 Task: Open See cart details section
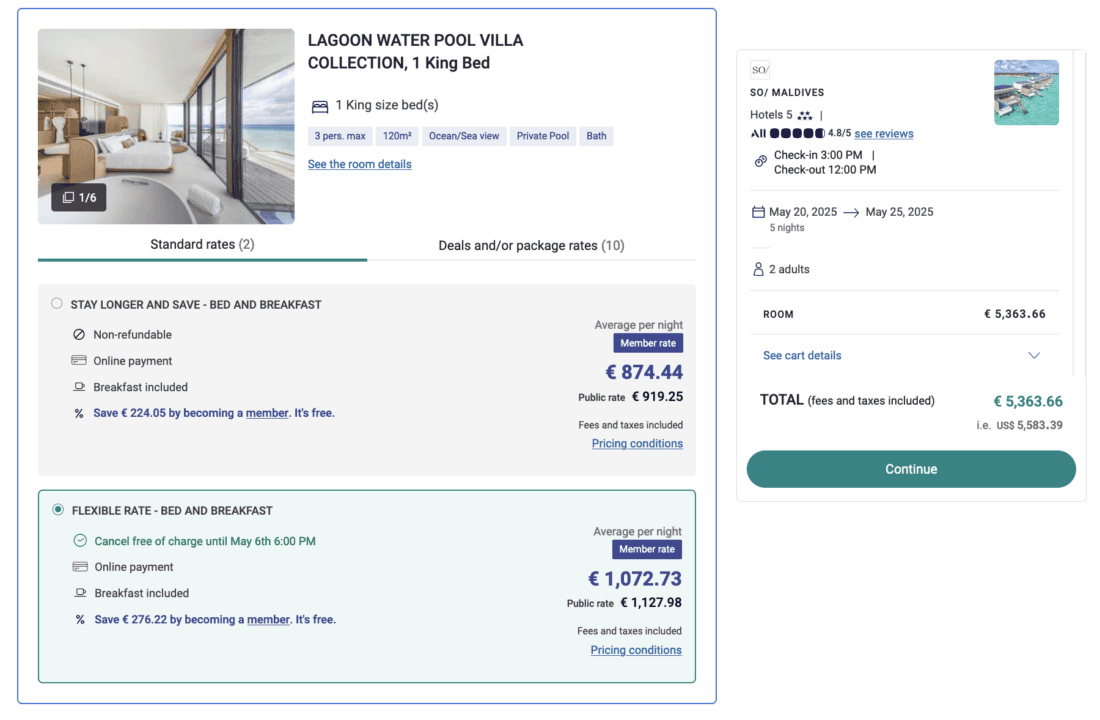pyautogui.click(x=802, y=356)
